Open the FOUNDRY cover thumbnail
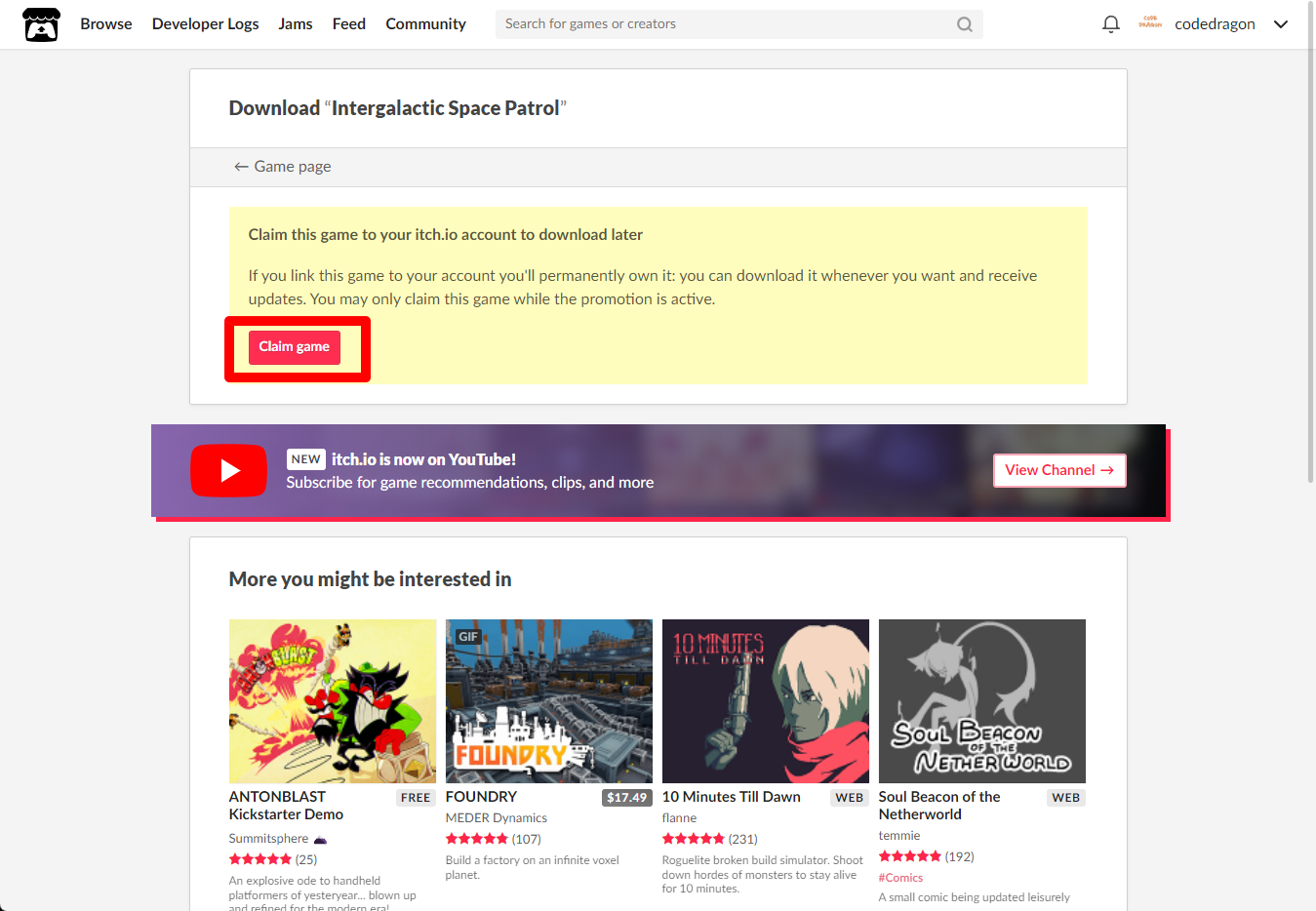1316x911 pixels. [549, 701]
